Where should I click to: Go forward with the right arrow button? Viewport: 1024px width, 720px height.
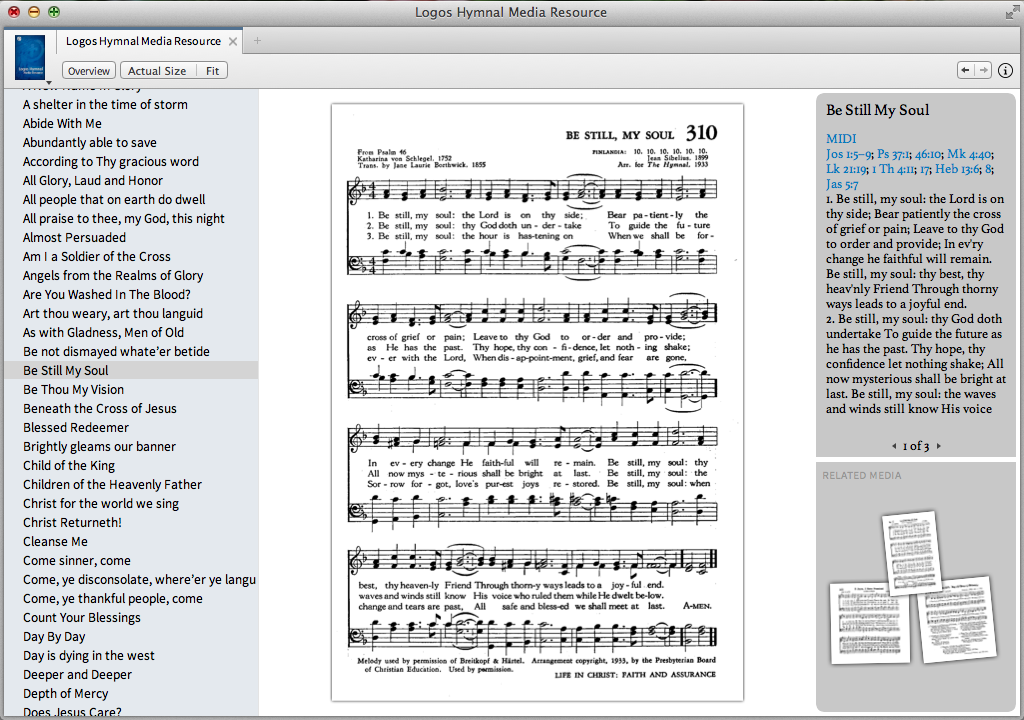coord(983,70)
